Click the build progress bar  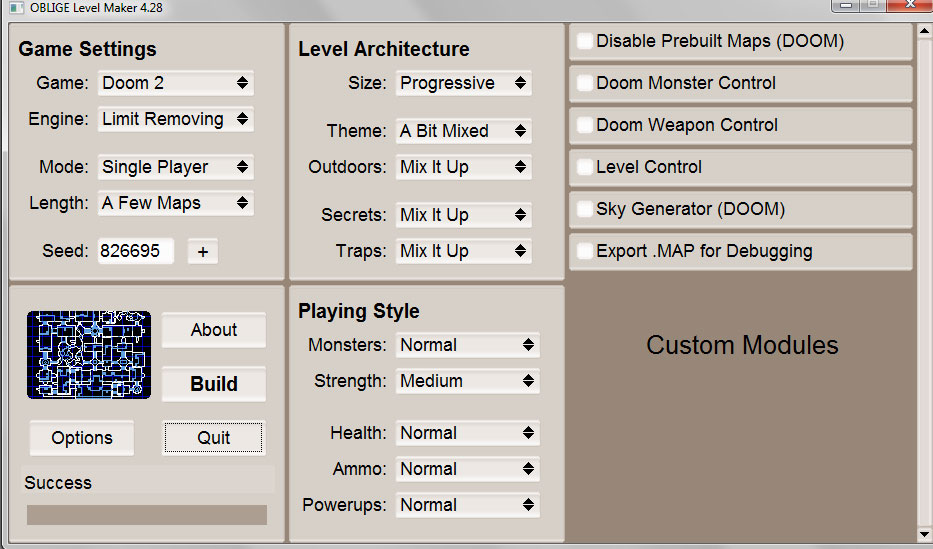click(x=147, y=515)
